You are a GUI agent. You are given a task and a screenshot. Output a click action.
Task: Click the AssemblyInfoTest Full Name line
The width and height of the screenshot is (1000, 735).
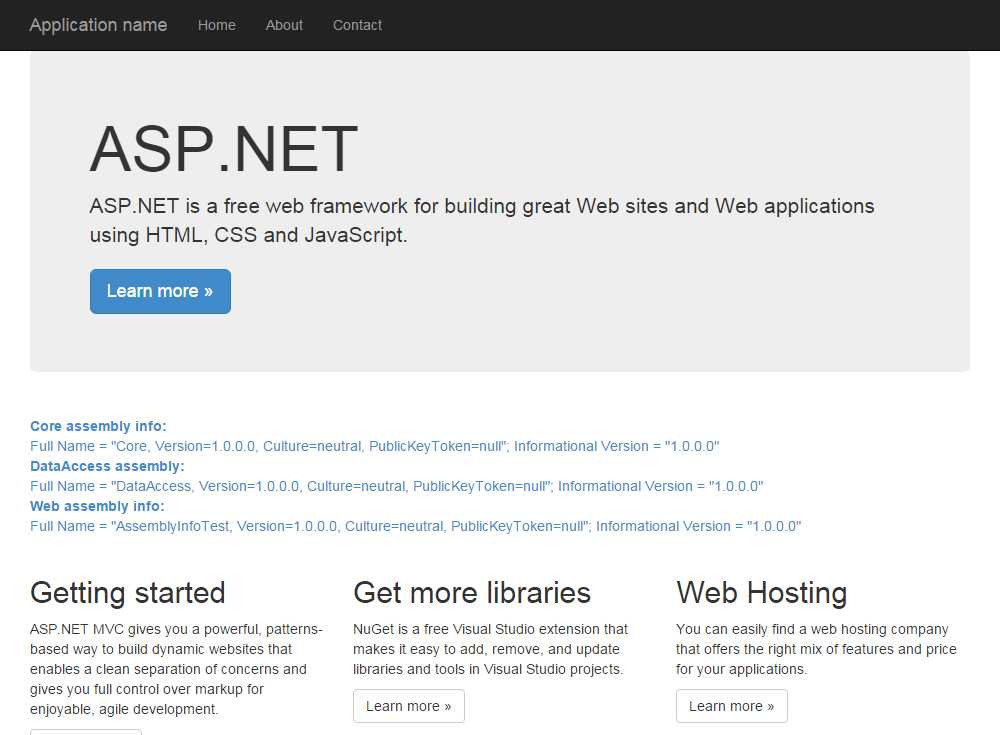pyautogui.click(x=415, y=526)
